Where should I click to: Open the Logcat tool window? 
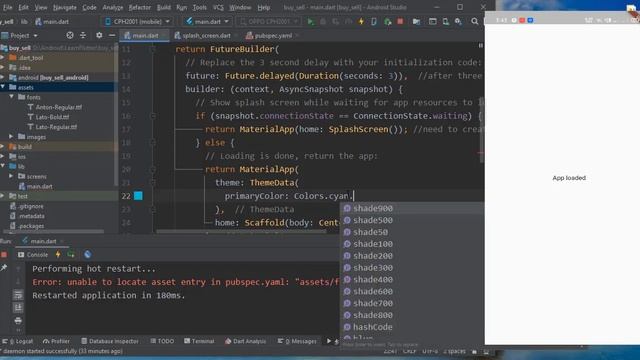click(x=18, y=341)
